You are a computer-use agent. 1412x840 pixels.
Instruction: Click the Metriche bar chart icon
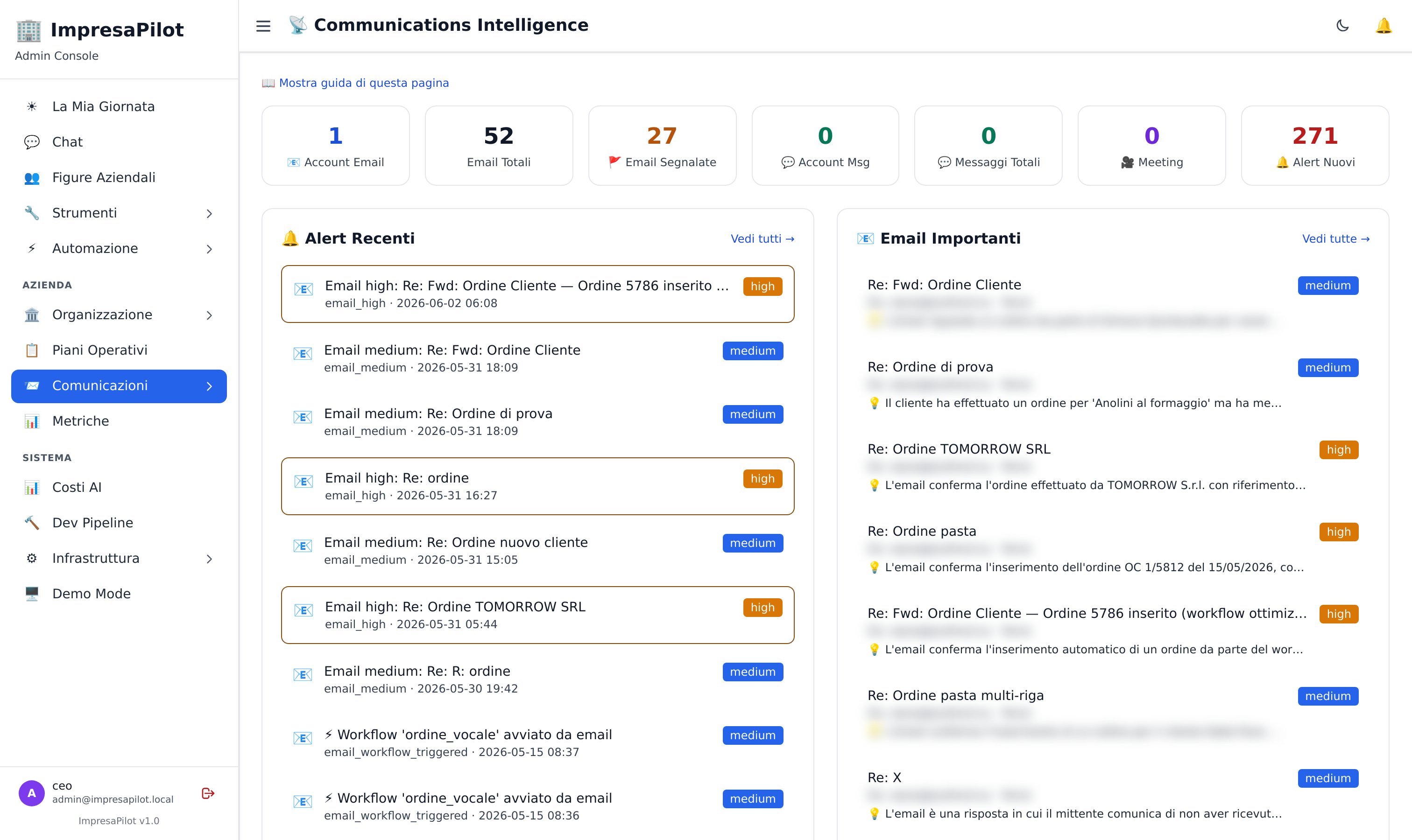[x=32, y=421]
